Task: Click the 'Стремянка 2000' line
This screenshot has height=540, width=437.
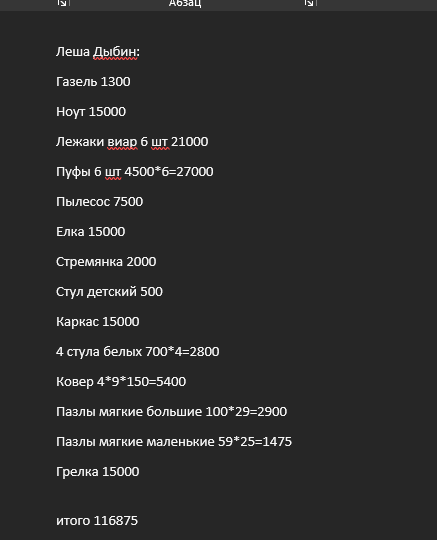Action: (x=106, y=262)
